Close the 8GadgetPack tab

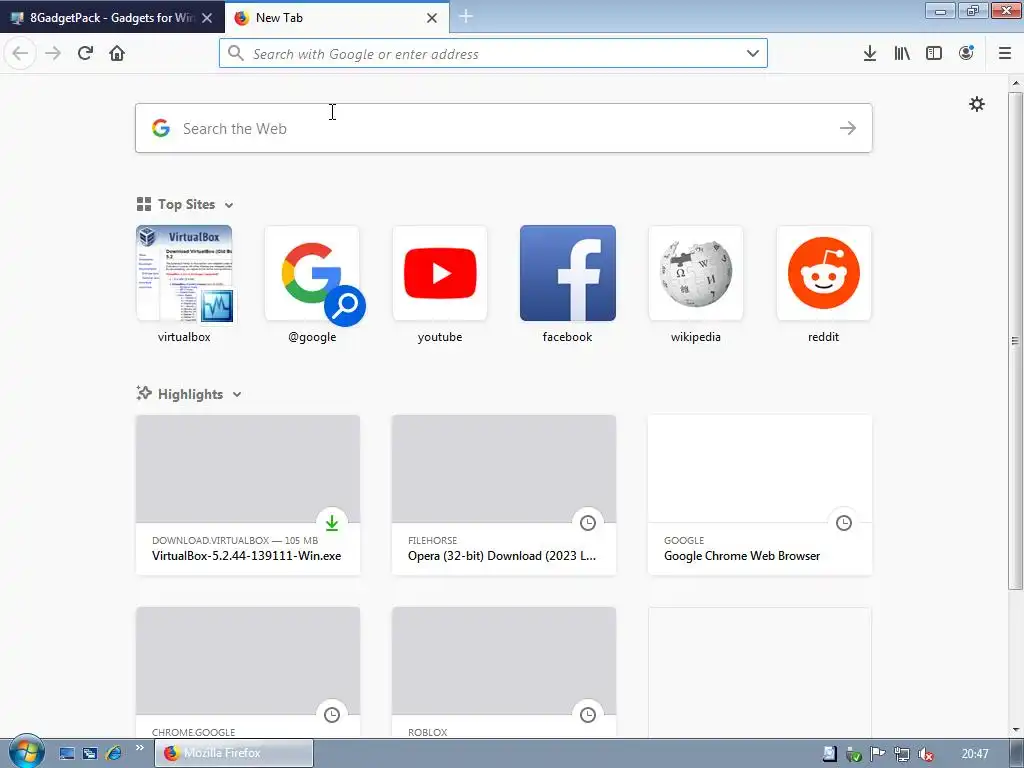(207, 18)
